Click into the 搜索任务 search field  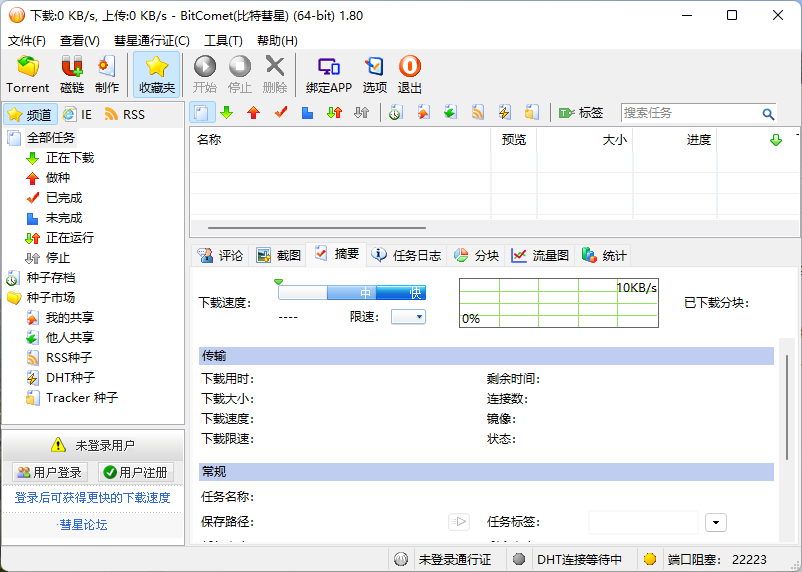(690, 113)
